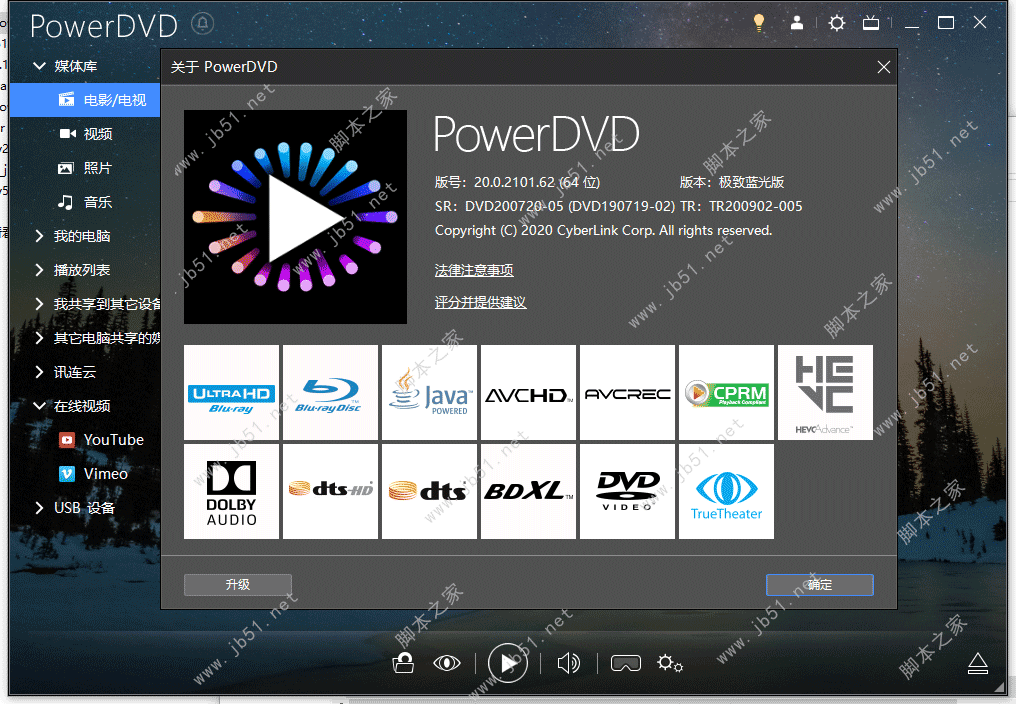1016x704 pixels.
Task: Click the Copyright CyberLink Corp. line
Action: (603, 231)
